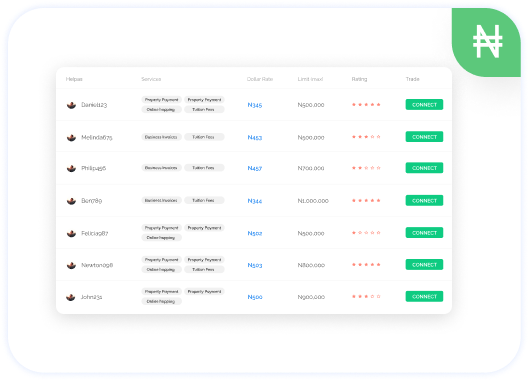Sort by the Dollar Rate column header
This screenshot has height=381, width=529.
[260, 79]
